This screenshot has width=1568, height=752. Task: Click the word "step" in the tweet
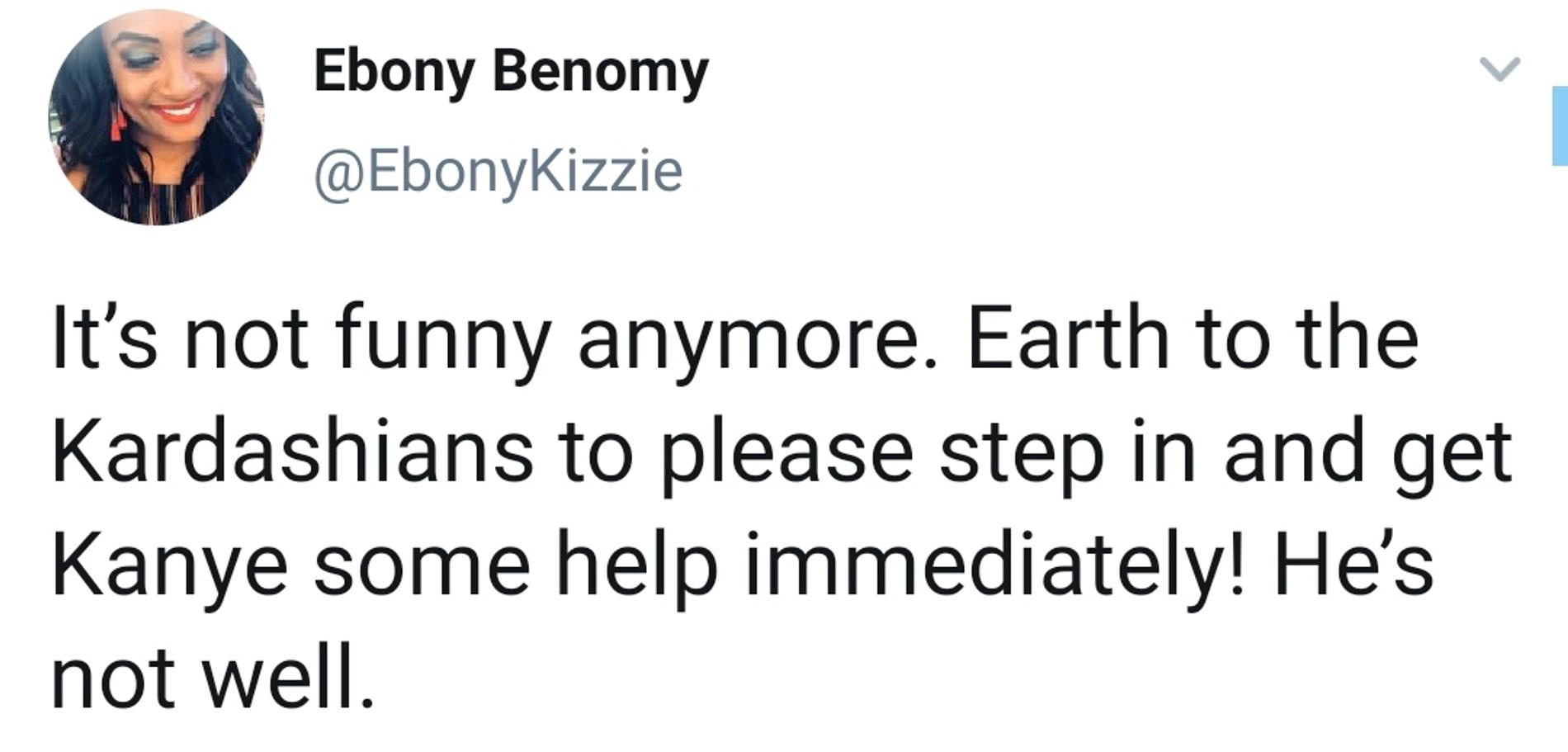1022,452
